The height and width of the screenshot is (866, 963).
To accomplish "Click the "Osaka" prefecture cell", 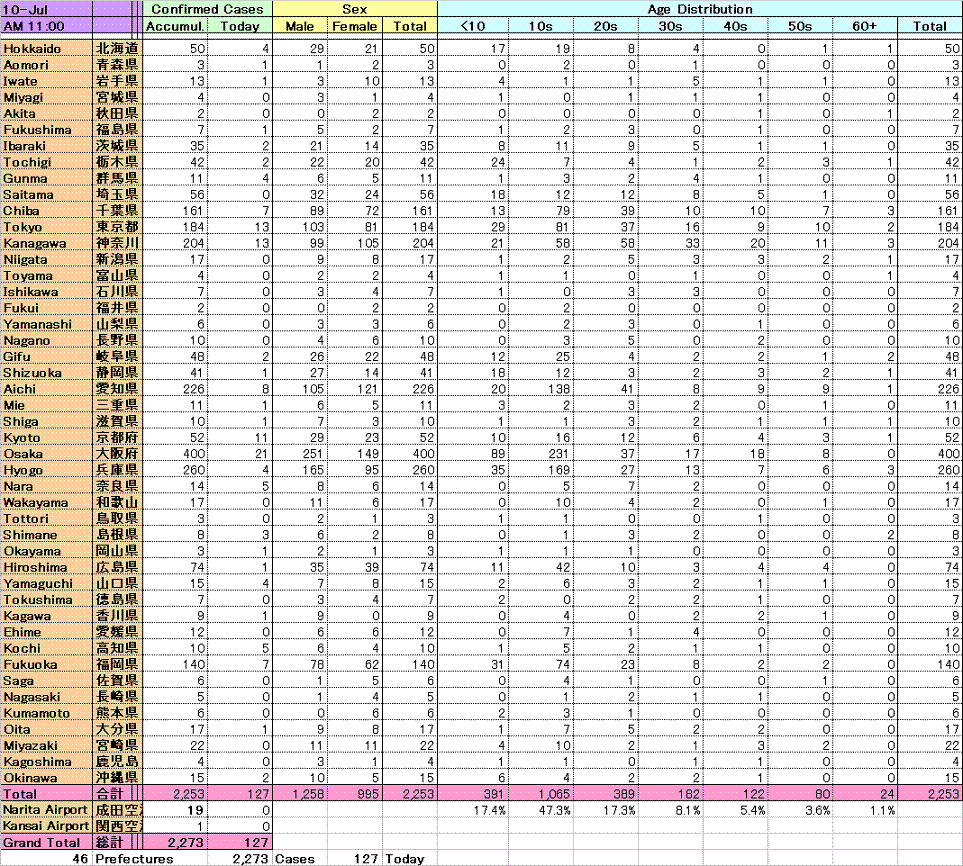I will tap(46, 454).
